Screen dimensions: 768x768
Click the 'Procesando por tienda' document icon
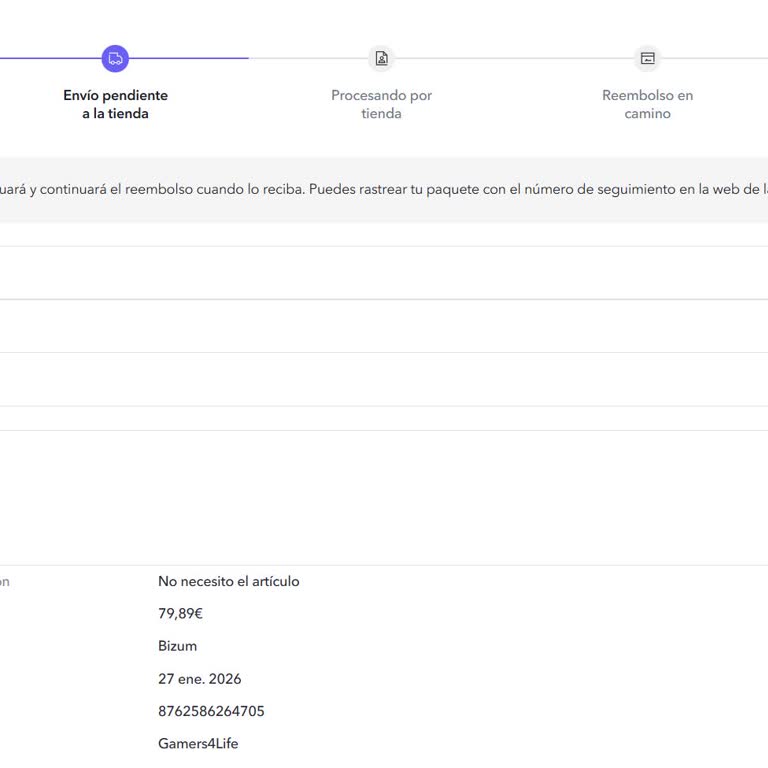[381, 59]
